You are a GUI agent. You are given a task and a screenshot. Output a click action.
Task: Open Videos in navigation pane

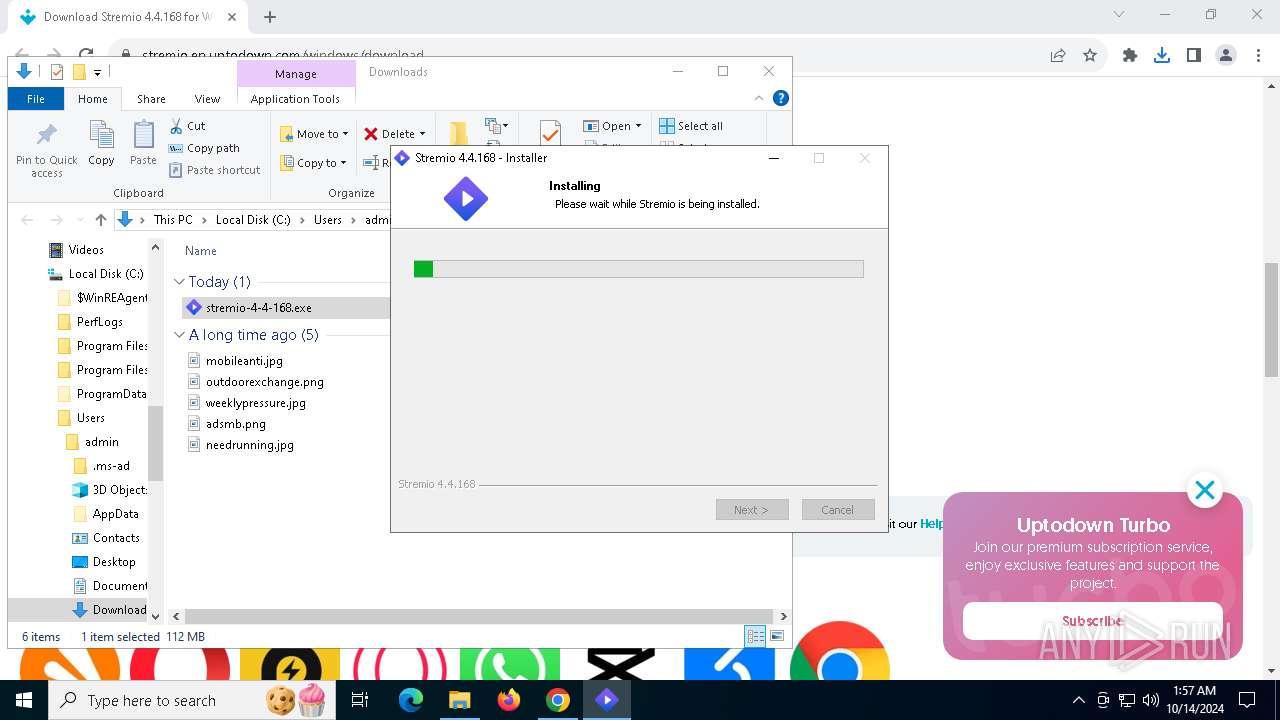point(86,250)
